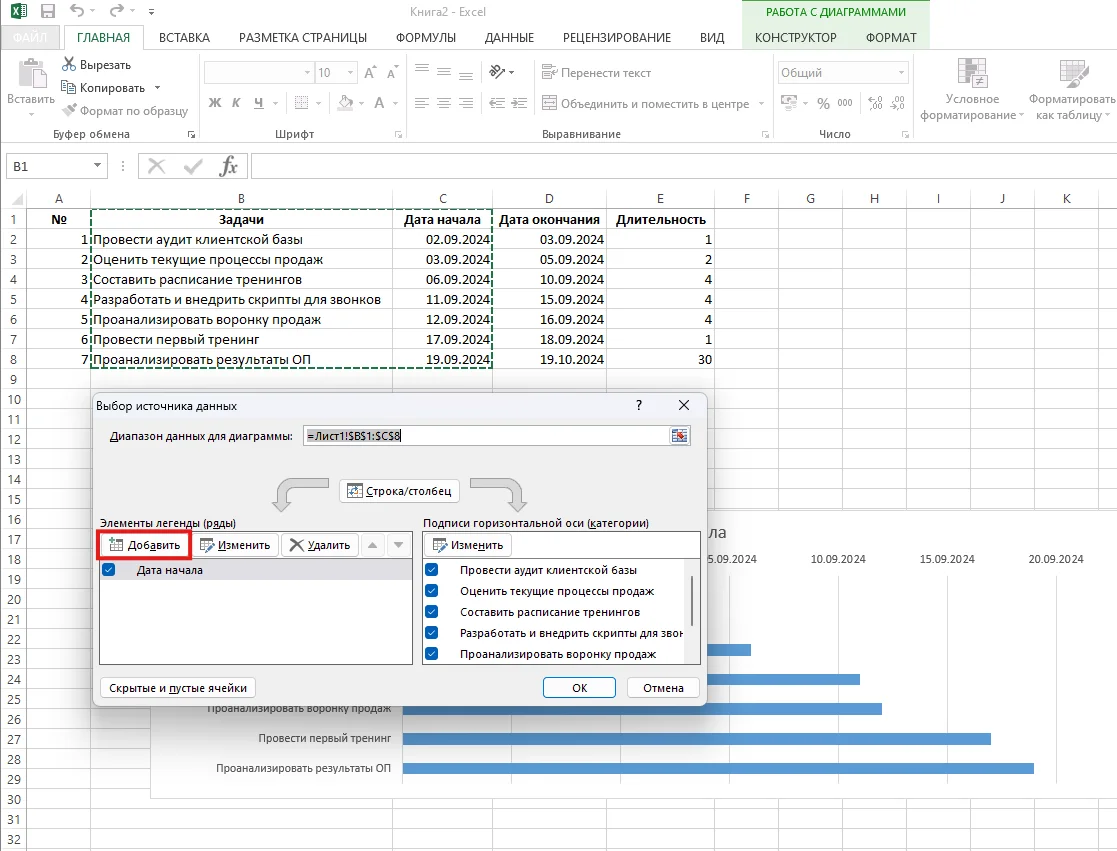The width and height of the screenshot is (1117, 851).
Task: Open help question mark in dialog
Action: click(639, 405)
